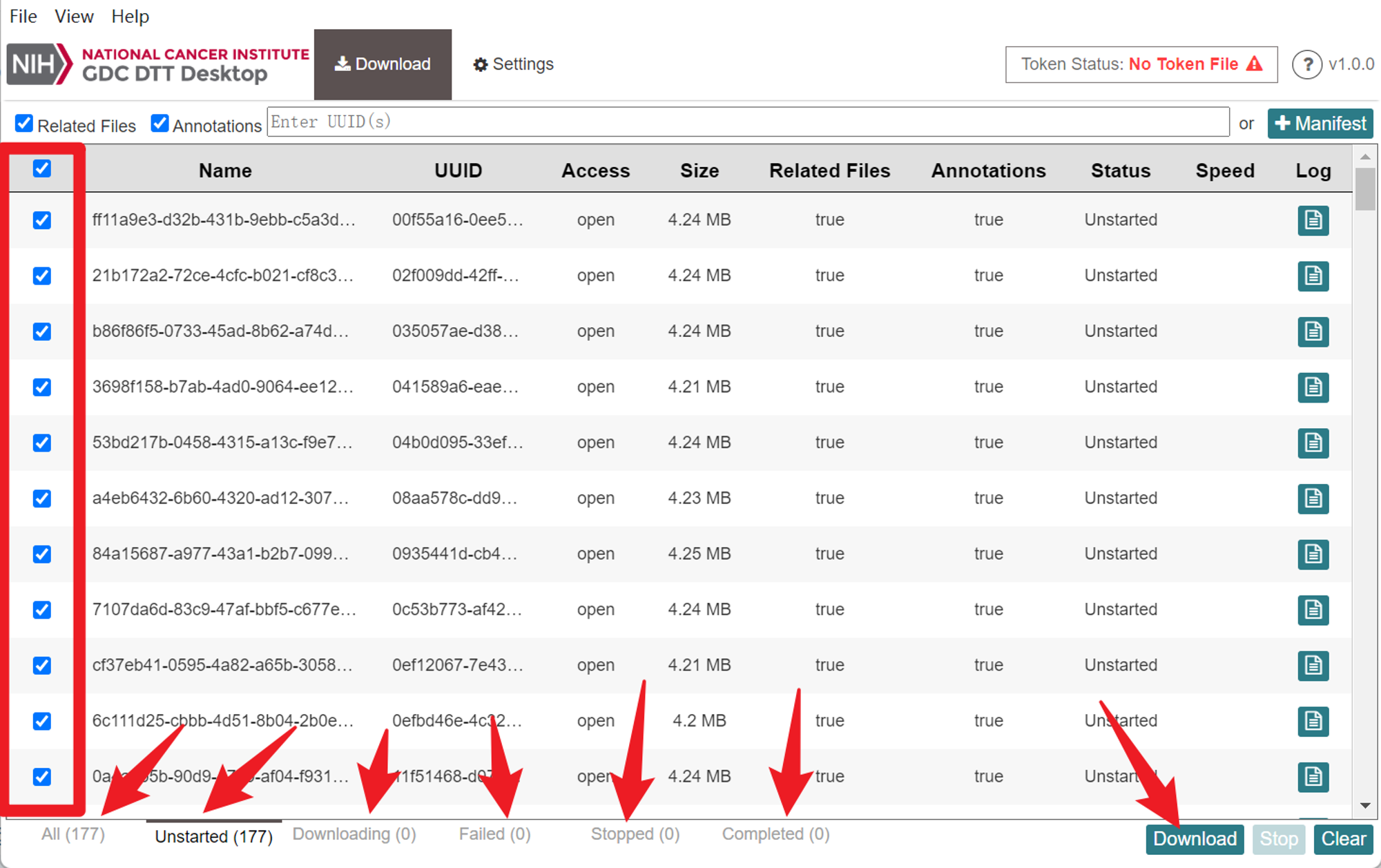Open log for file 6c111d25-cbbb
This screenshot has width=1381, height=868.
(1313, 721)
